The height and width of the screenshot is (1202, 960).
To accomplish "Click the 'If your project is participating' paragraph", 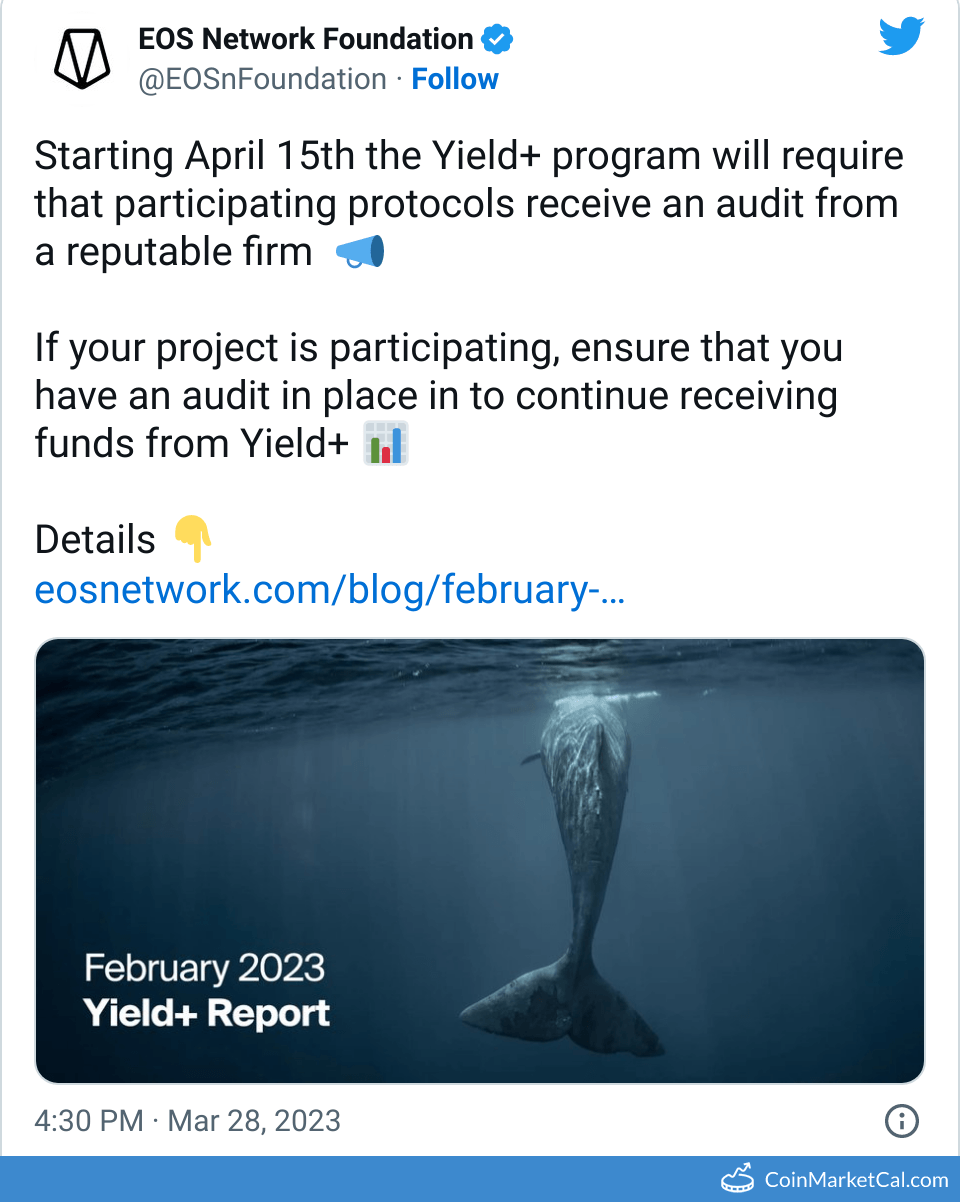I will (x=438, y=396).
